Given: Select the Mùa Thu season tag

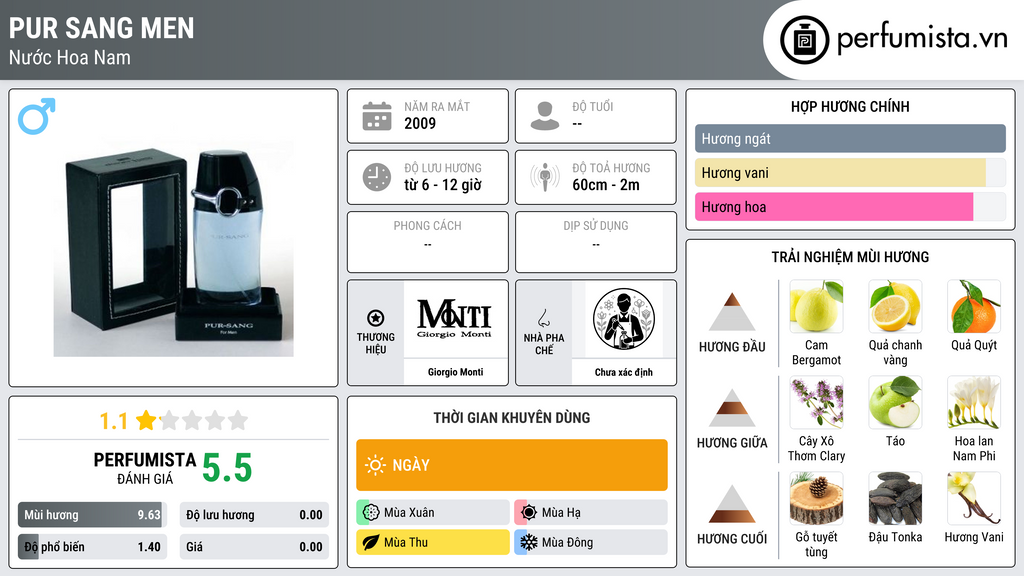Looking at the screenshot, I should (x=433, y=542).
